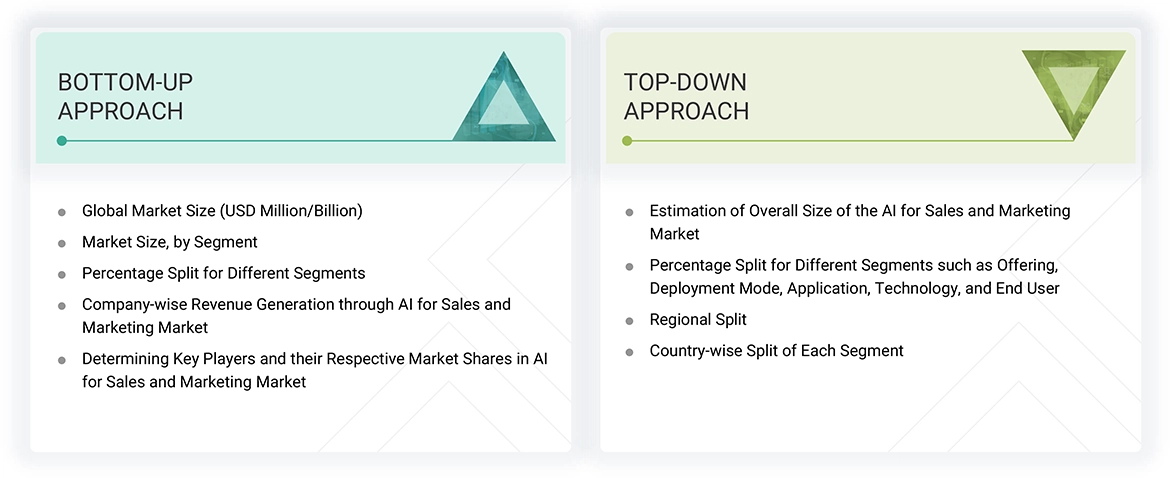Click the green dot under Top-Down heading

point(627,141)
